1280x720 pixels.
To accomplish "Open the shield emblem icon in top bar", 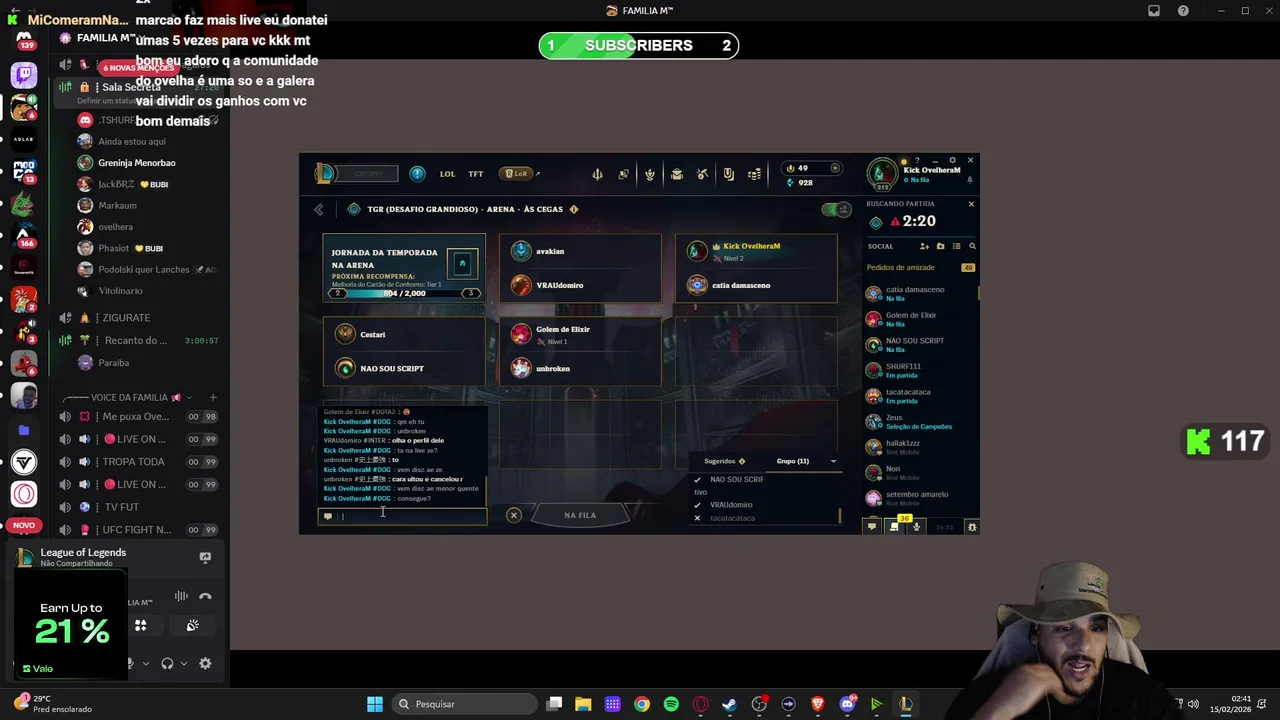I will tap(728, 174).
